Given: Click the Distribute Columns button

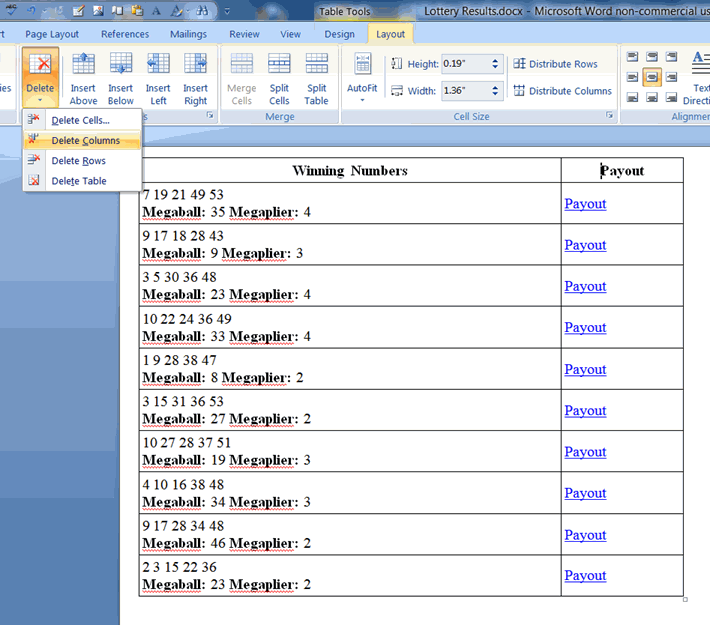Looking at the screenshot, I should [x=562, y=91].
